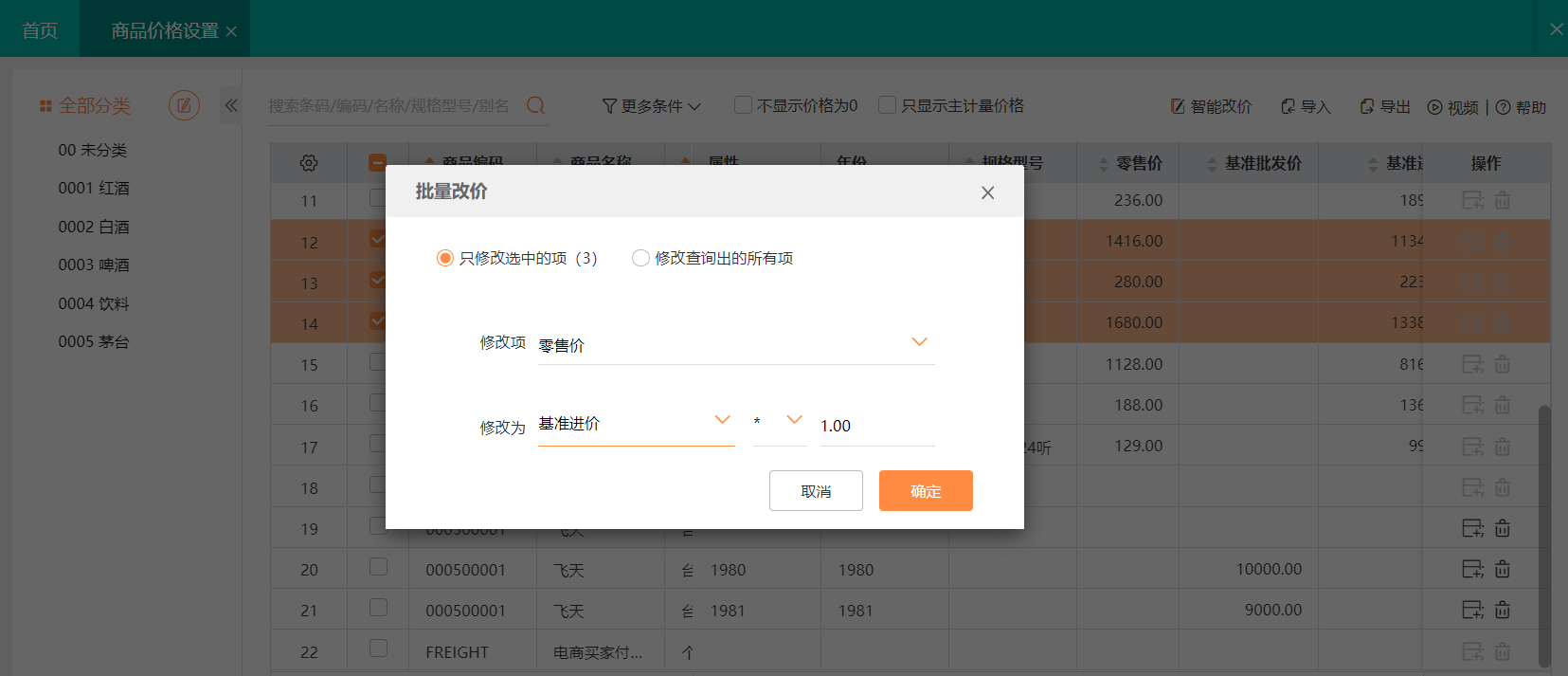Open the table column settings gear

coord(309,163)
